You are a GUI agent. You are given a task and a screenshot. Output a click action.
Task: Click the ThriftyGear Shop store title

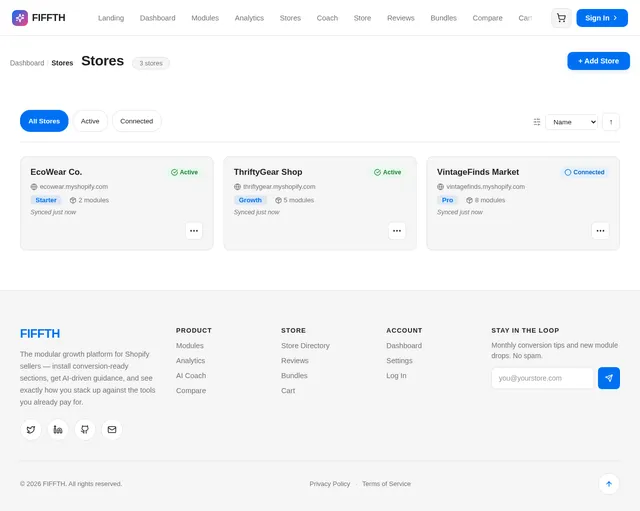coord(268,172)
